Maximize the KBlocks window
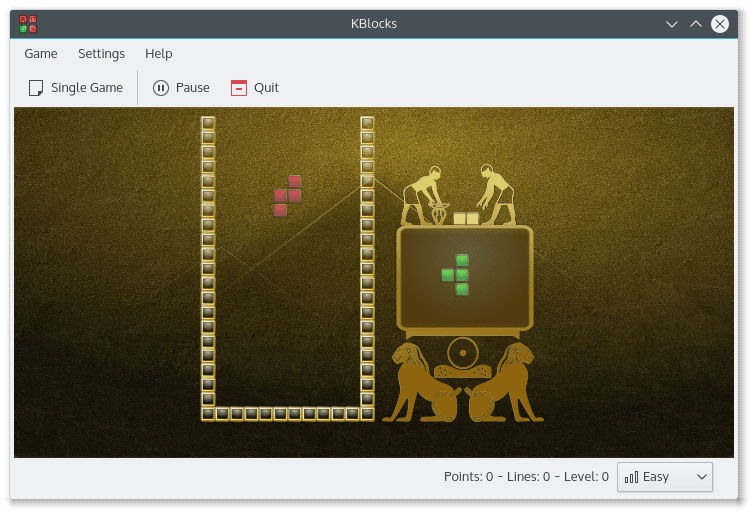Viewport: 754px width, 515px height. [696, 24]
